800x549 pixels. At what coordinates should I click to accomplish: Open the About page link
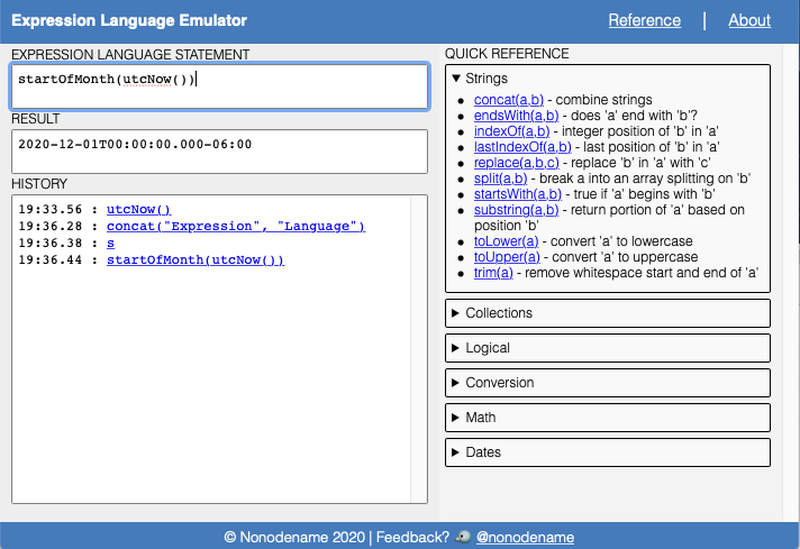point(749,20)
